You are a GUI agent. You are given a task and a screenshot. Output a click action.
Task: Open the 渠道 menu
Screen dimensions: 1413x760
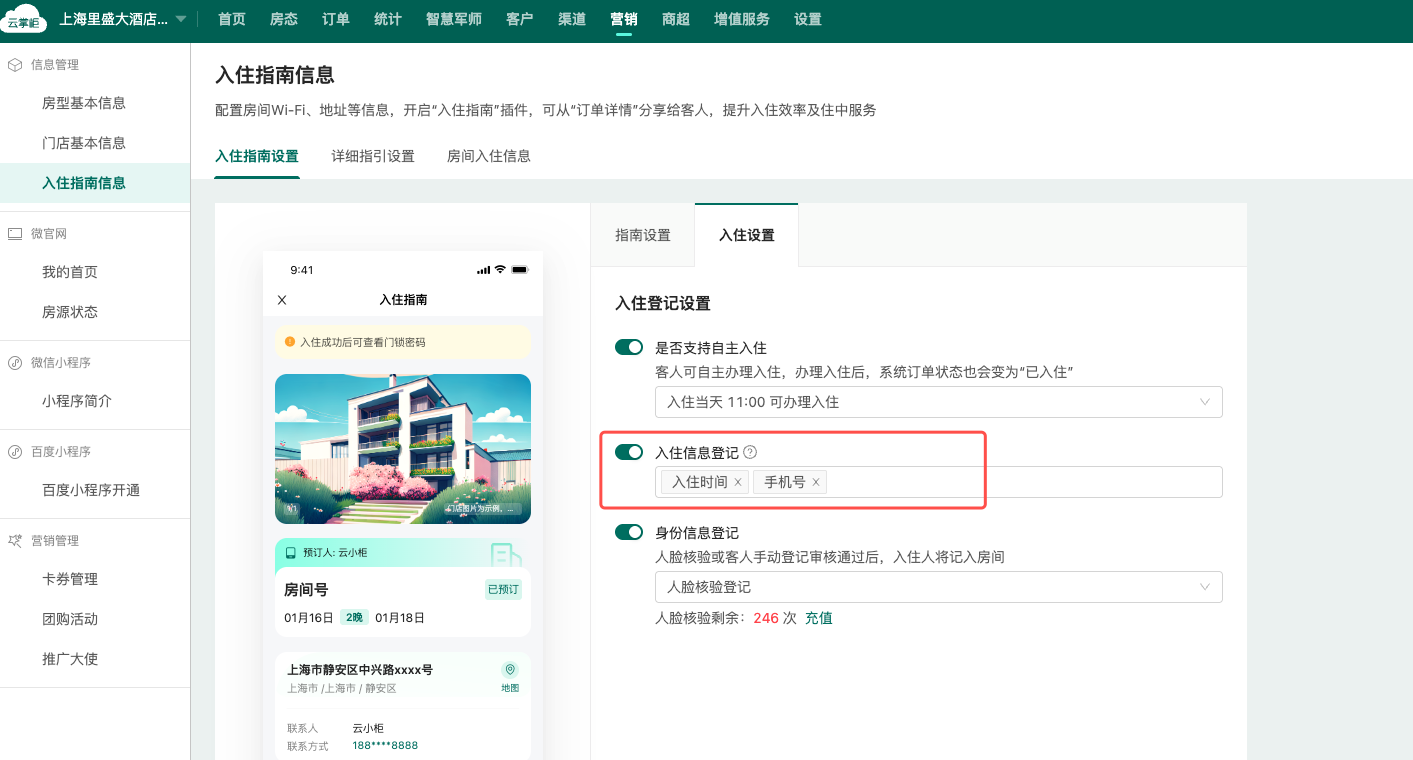pos(572,19)
